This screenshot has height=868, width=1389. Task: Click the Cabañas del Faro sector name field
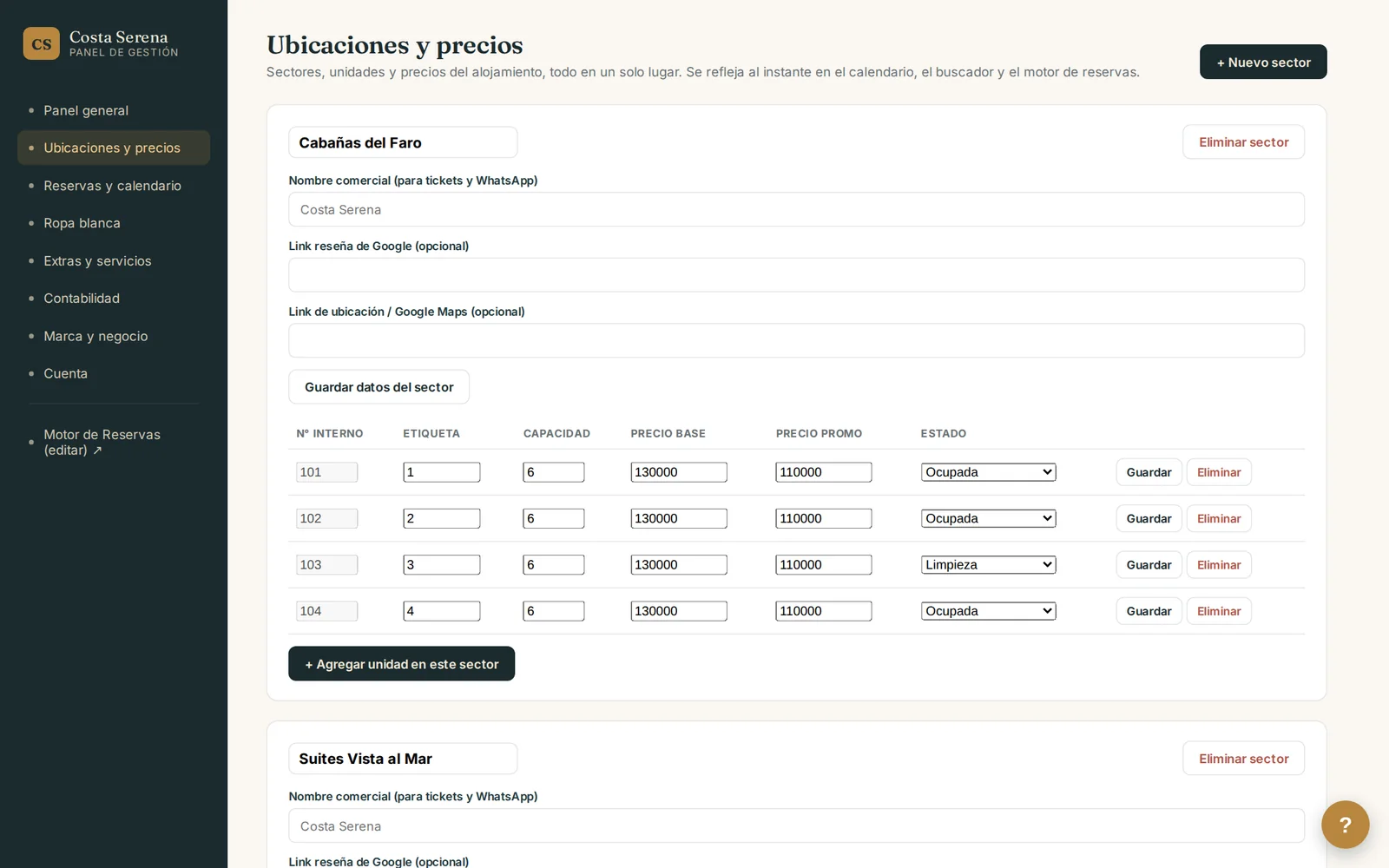click(403, 142)
